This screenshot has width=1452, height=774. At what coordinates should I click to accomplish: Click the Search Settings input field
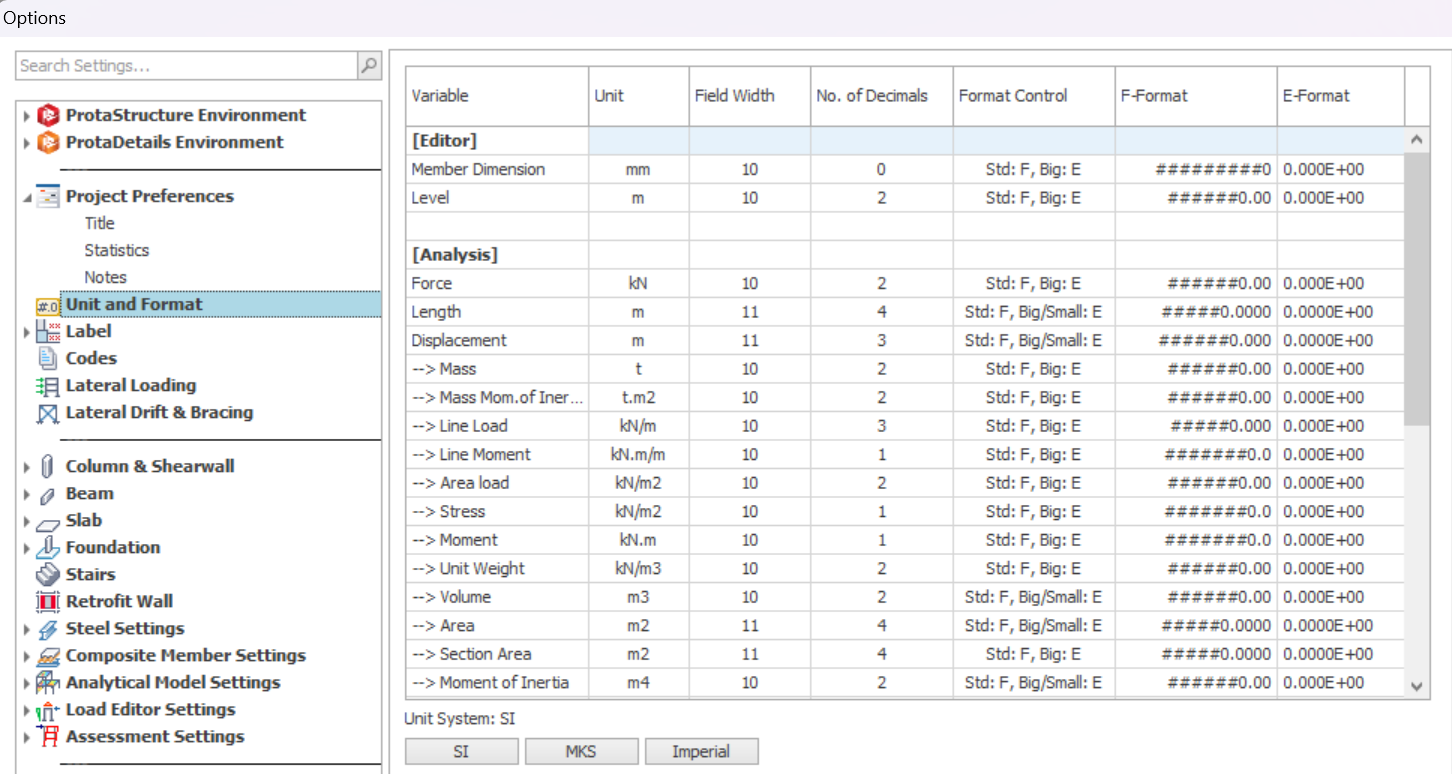(187, 66)
